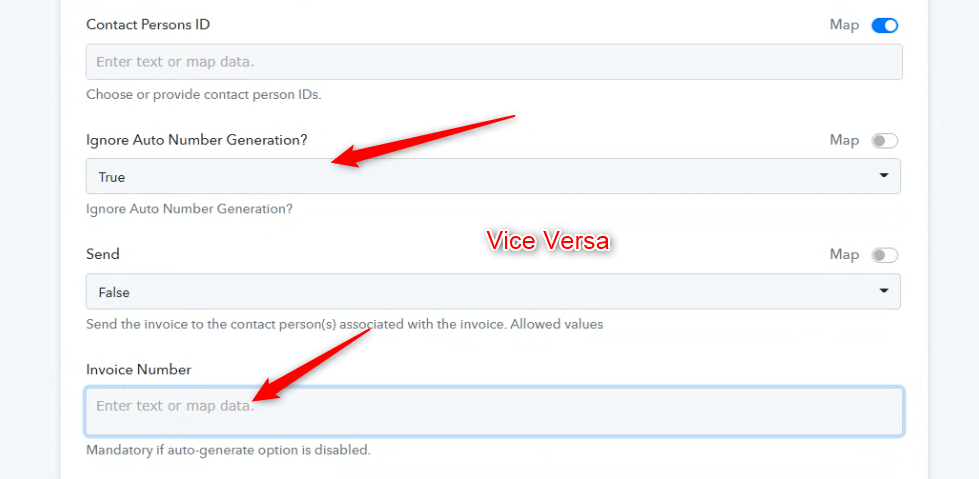This screenshot has height=479, width=979.
Task: Toggle off the Contact Persons ID Map switch
Action: coord(885,25)
